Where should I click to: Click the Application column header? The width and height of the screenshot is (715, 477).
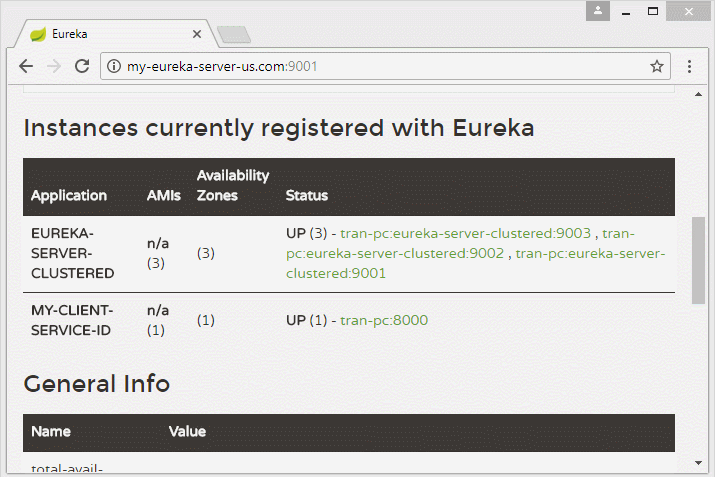(69, 196)
